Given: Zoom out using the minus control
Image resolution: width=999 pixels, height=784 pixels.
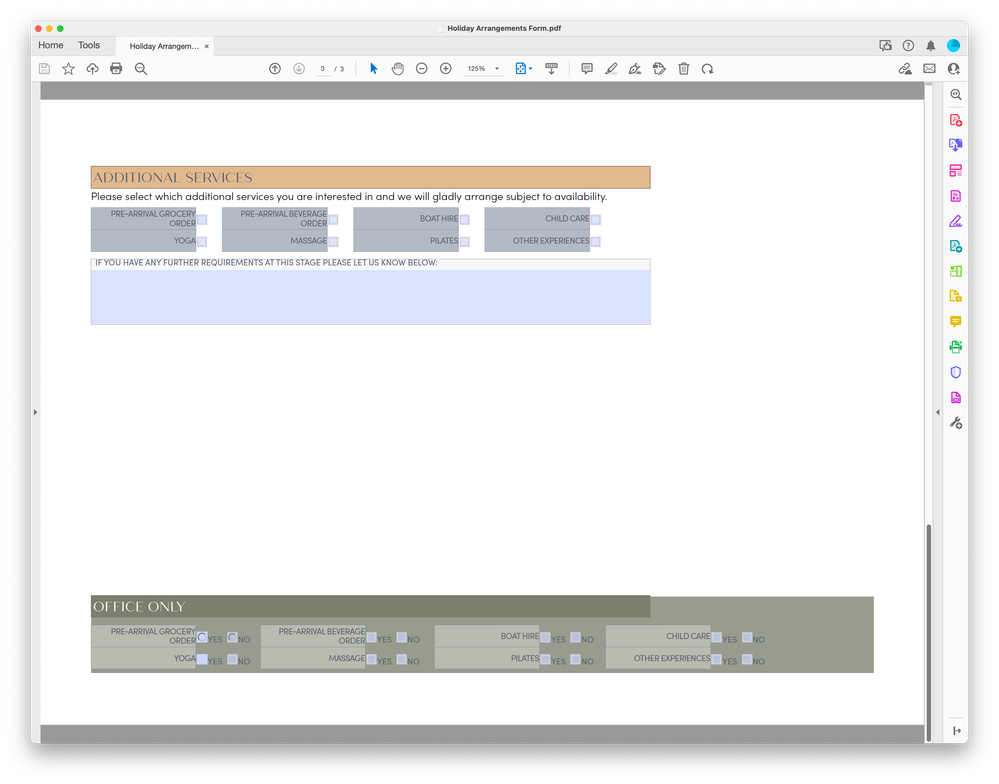Looking at the screenshot, I should tap(421, 68).
